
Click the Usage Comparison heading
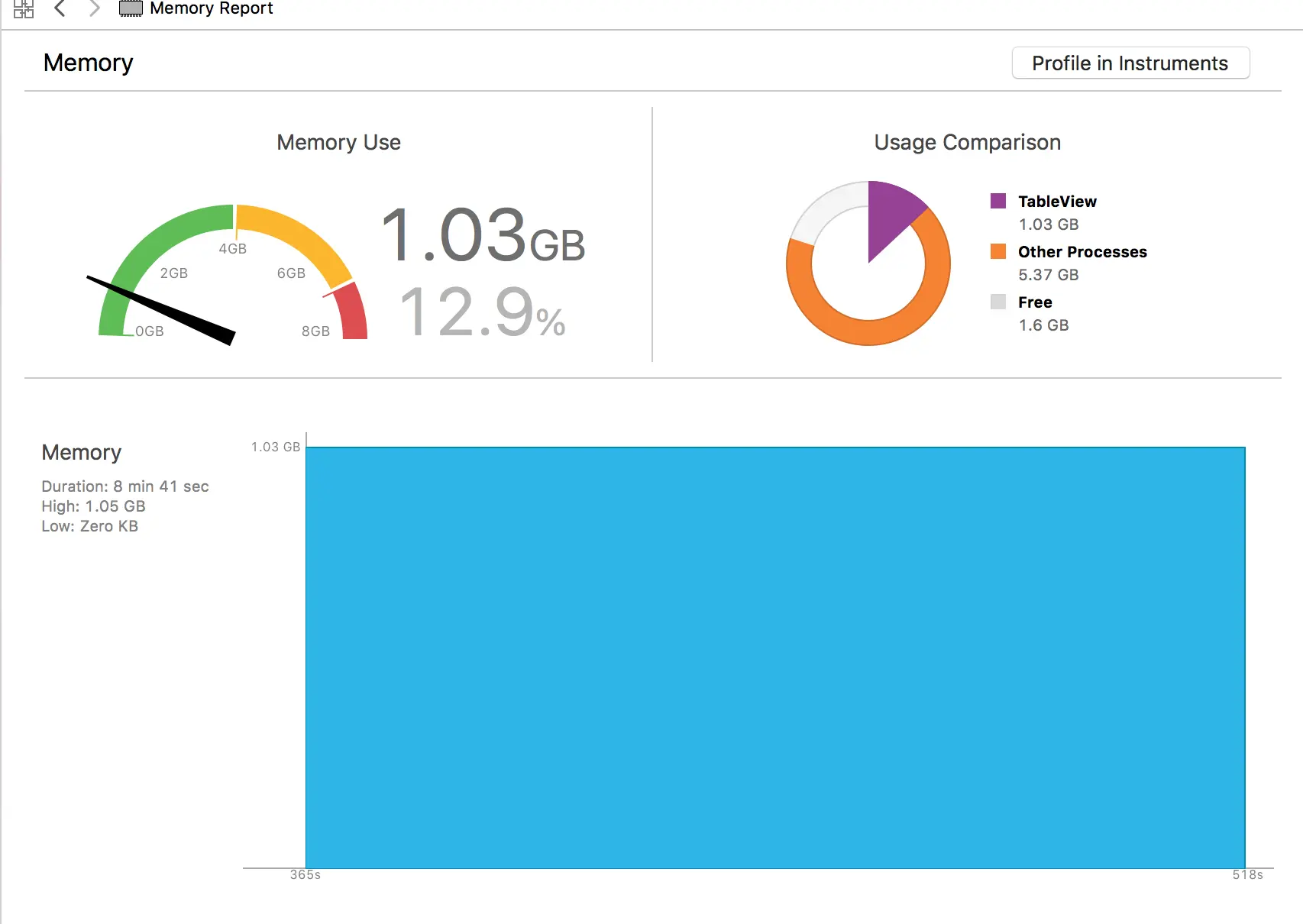tap(967, 143)
